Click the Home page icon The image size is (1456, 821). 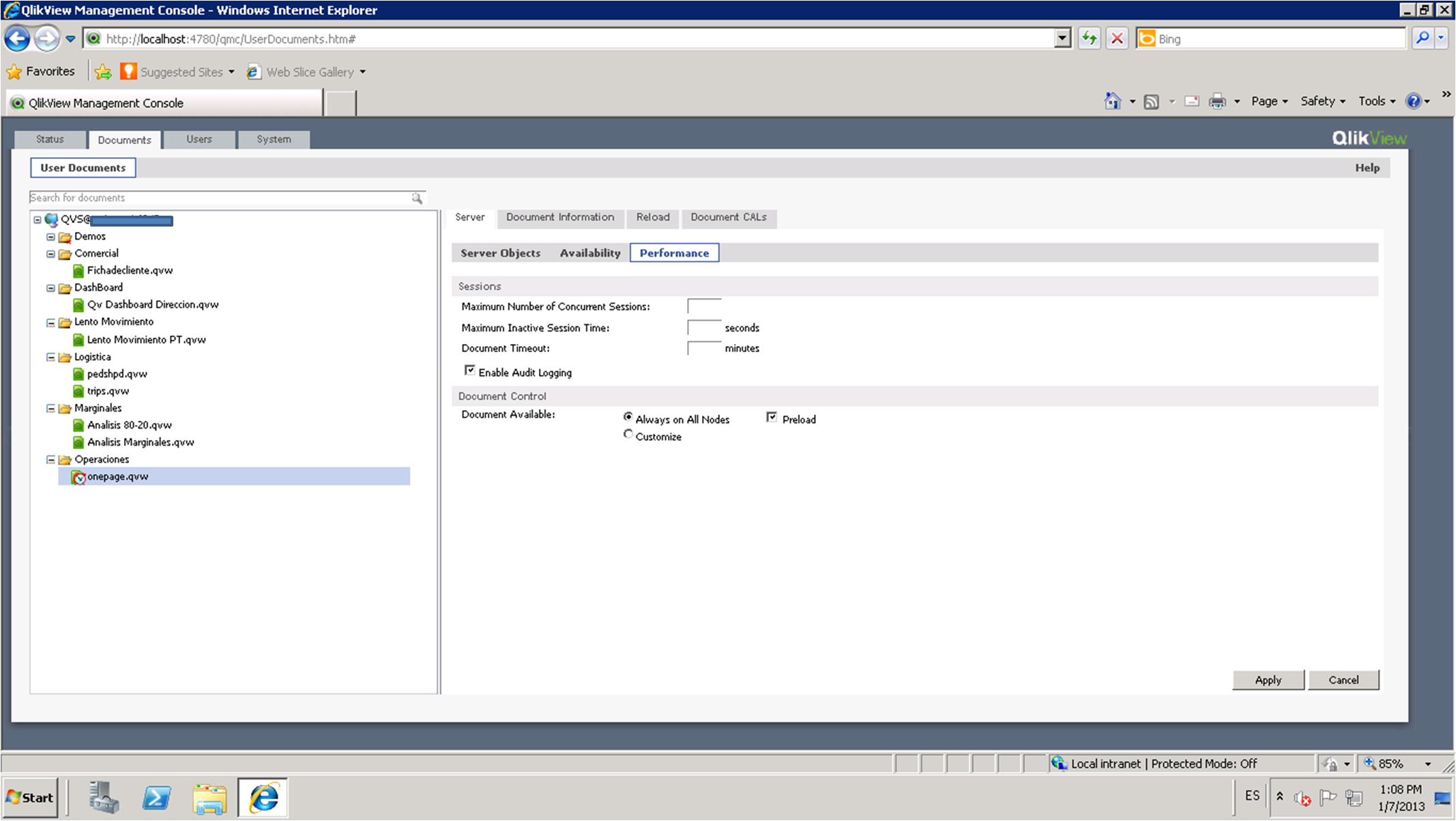tap(1113, 102)
